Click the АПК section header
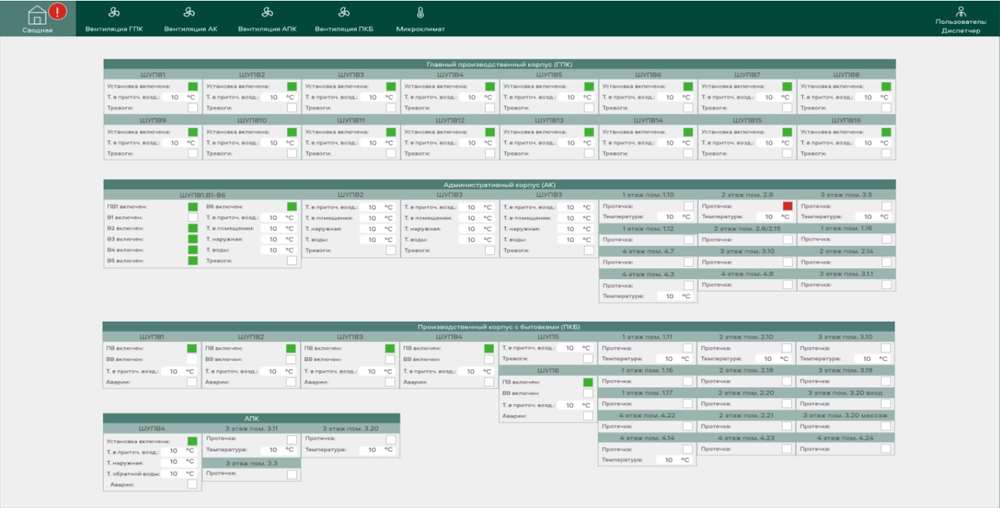 coord(251,418)
